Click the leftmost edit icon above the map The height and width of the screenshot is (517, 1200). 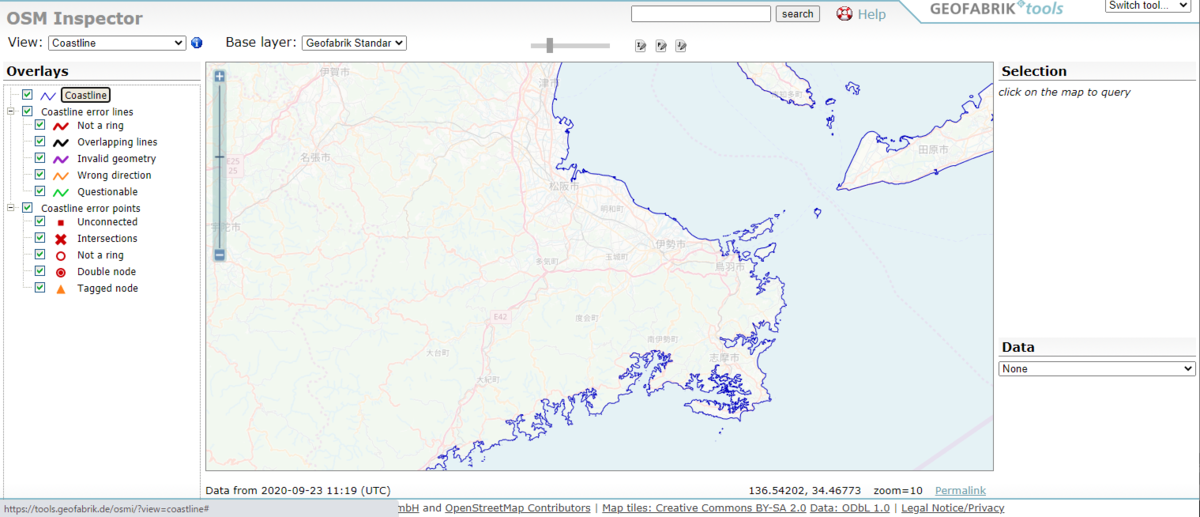pos(641,45)
